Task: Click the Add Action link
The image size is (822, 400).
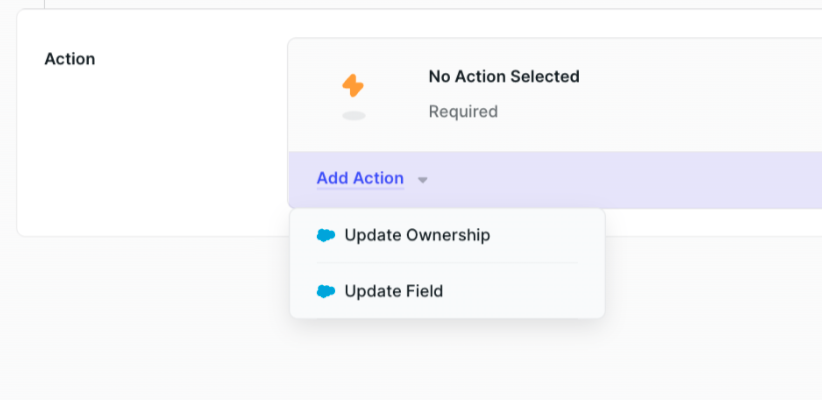Action: tap(360, 179)
